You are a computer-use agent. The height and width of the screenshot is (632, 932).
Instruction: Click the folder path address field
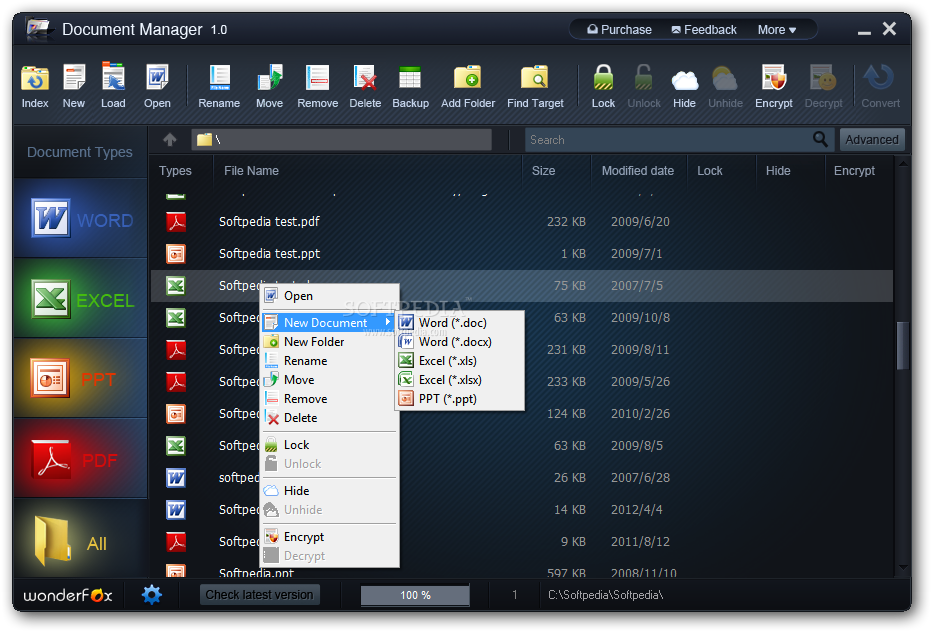[342, 140]
